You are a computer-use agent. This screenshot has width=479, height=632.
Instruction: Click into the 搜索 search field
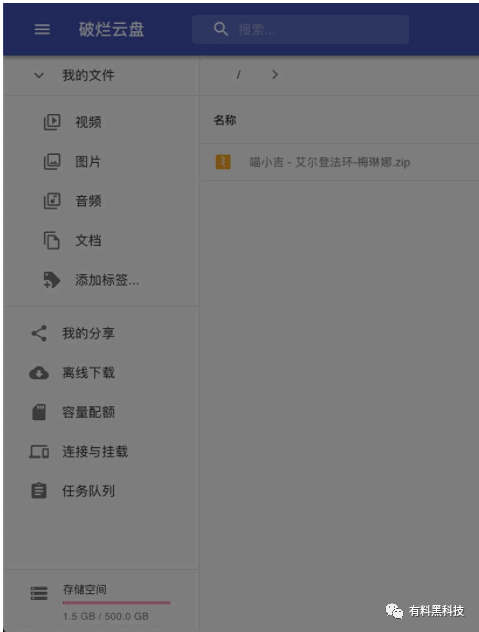300,29
